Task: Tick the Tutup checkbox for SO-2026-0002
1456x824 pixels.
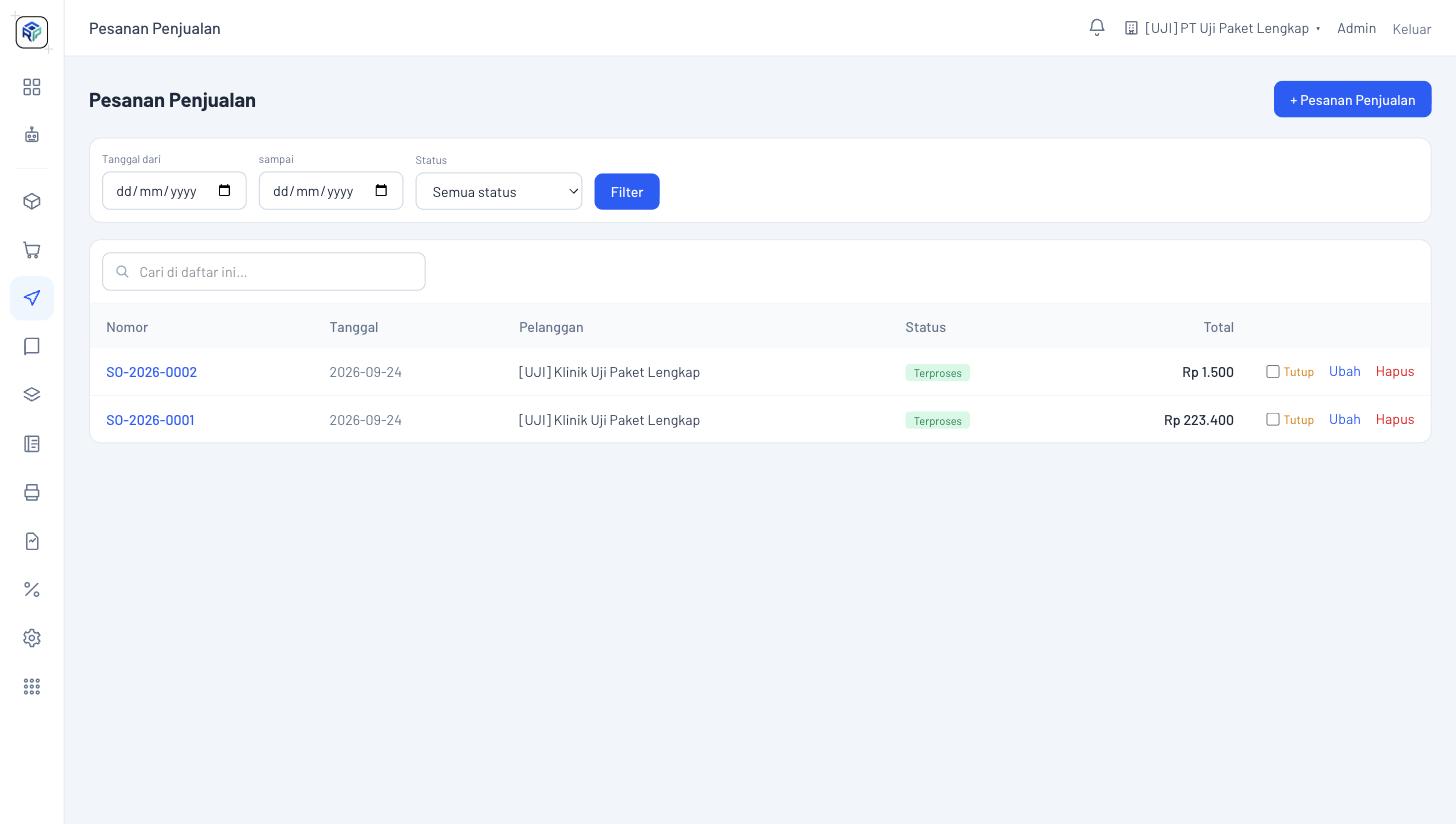Action: pos(1273,371)
